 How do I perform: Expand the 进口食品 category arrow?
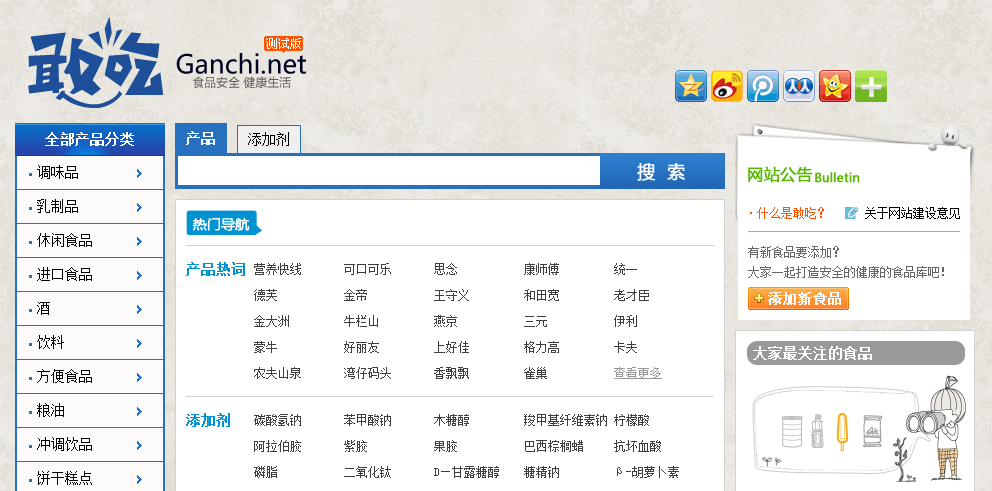click(139, 275)
